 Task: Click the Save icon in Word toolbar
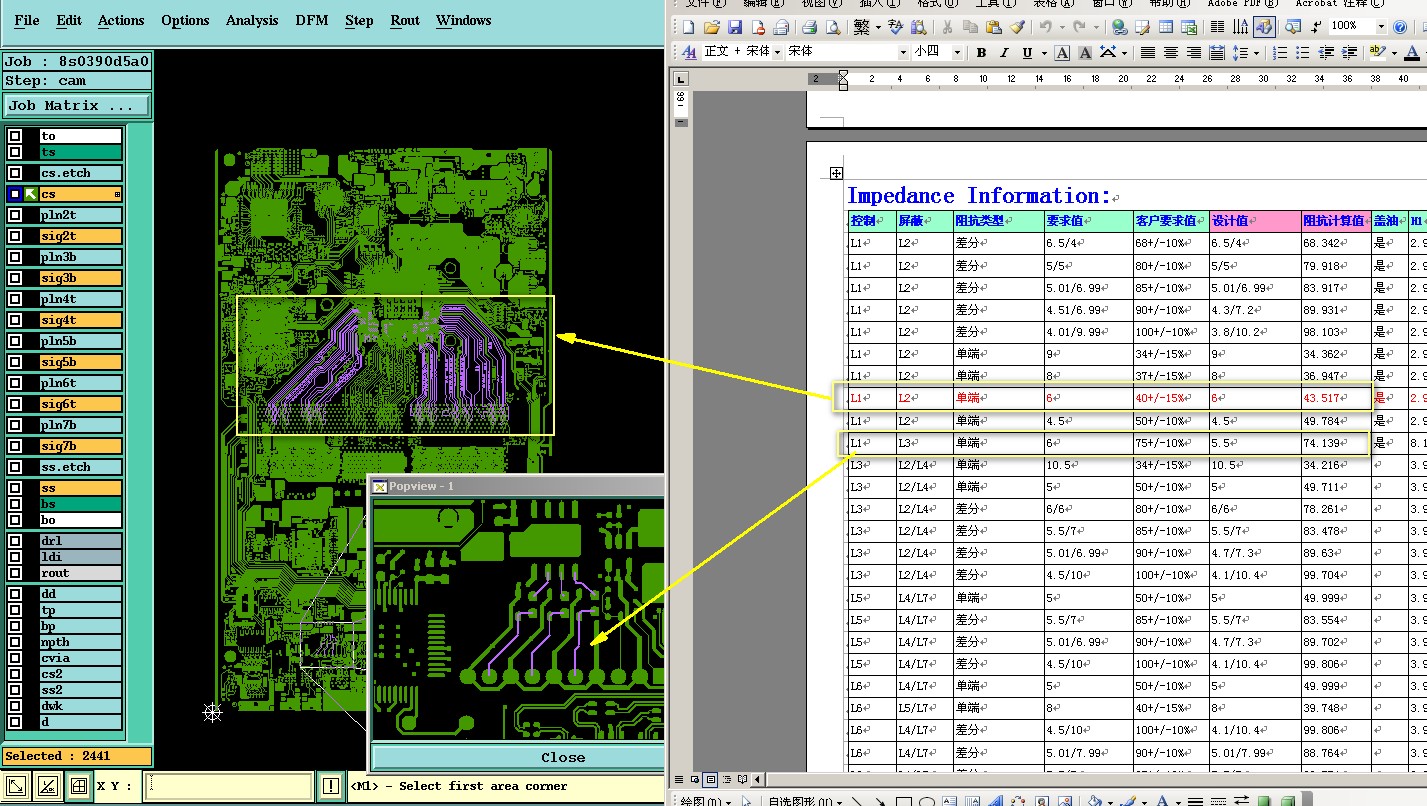[x=735, y=27]
